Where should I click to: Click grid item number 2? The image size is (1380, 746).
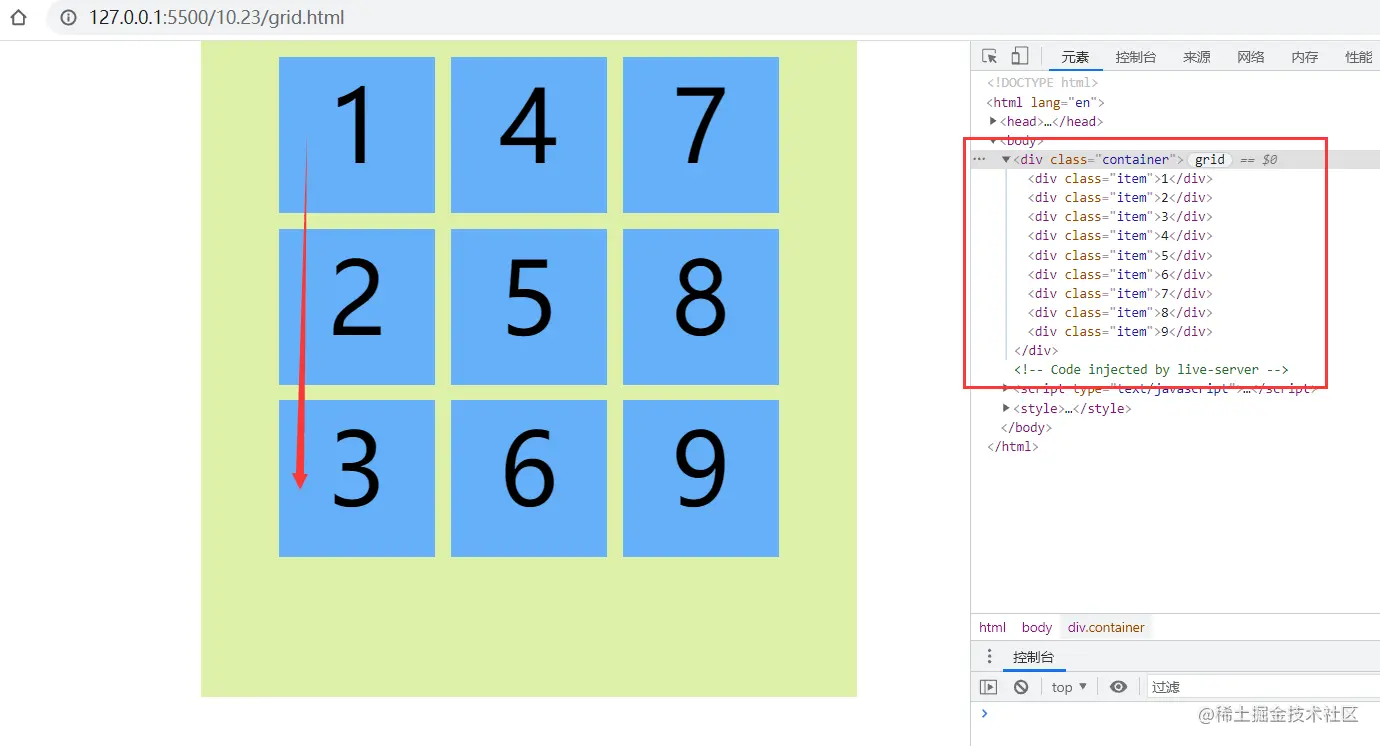[357, 307]
